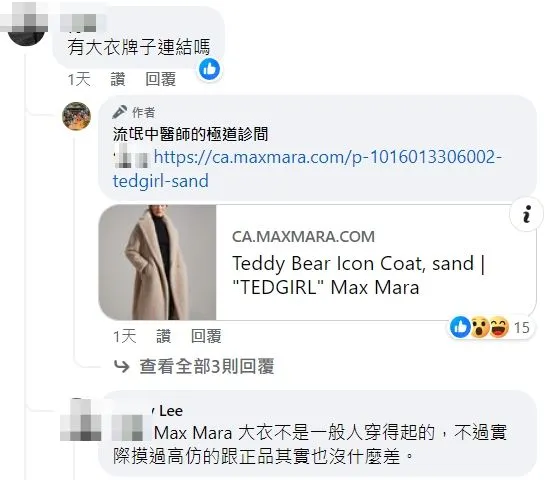
Task: Click the author microphone badge icon
Action: tap(119, 112)
